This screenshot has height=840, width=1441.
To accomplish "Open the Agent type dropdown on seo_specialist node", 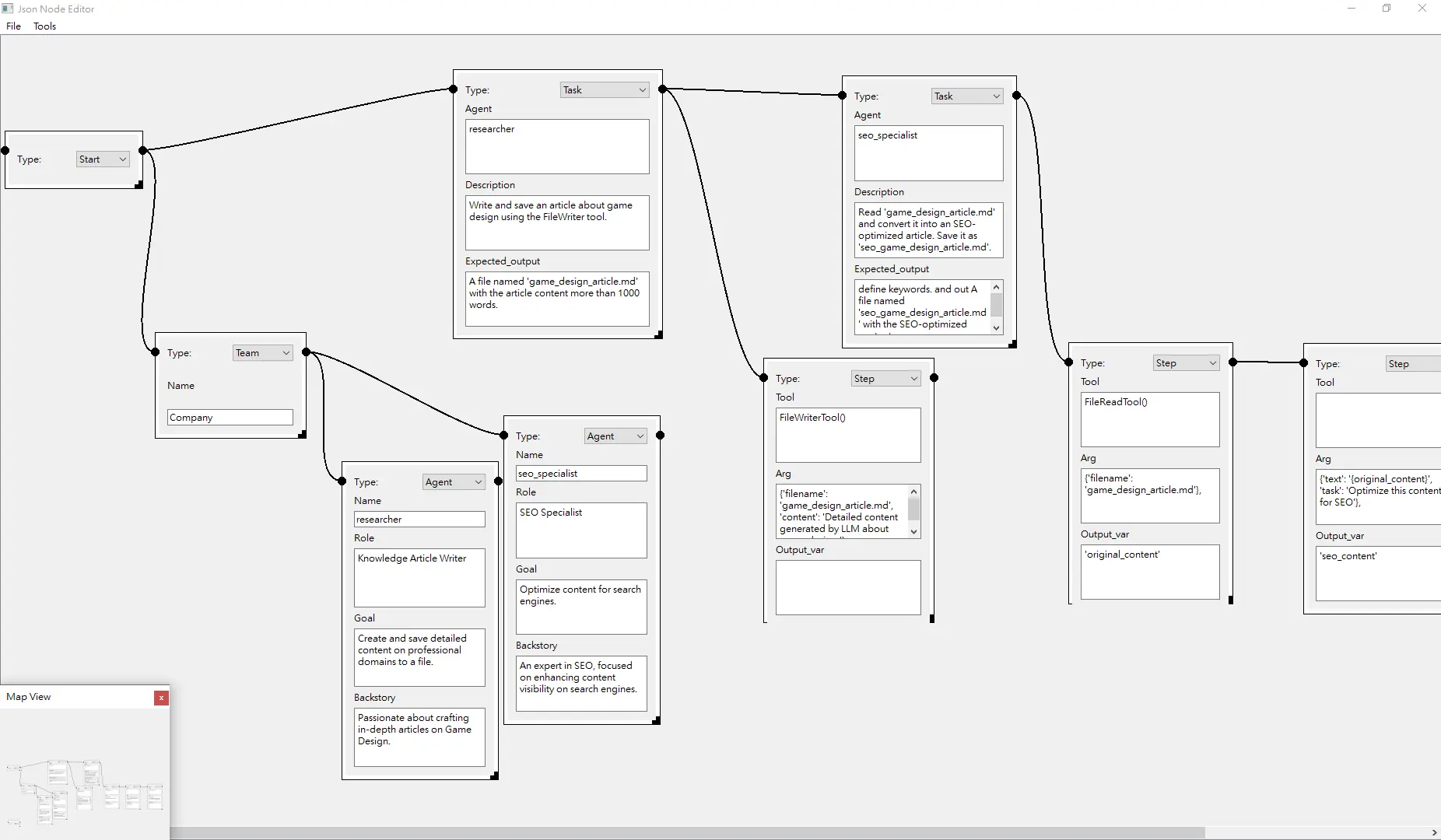I will click(x=615, y=436).
